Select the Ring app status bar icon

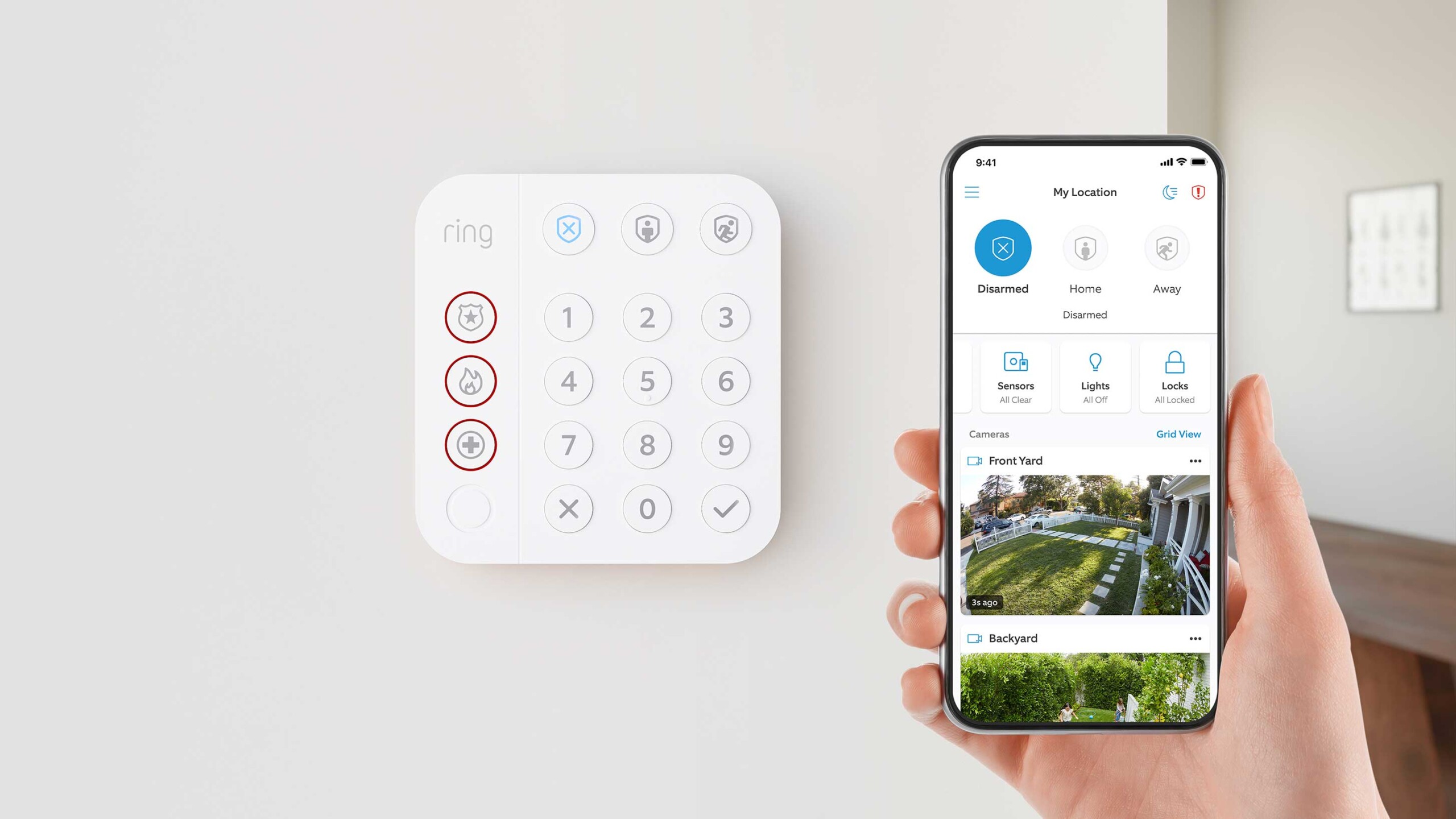[x=1199, y=192]
